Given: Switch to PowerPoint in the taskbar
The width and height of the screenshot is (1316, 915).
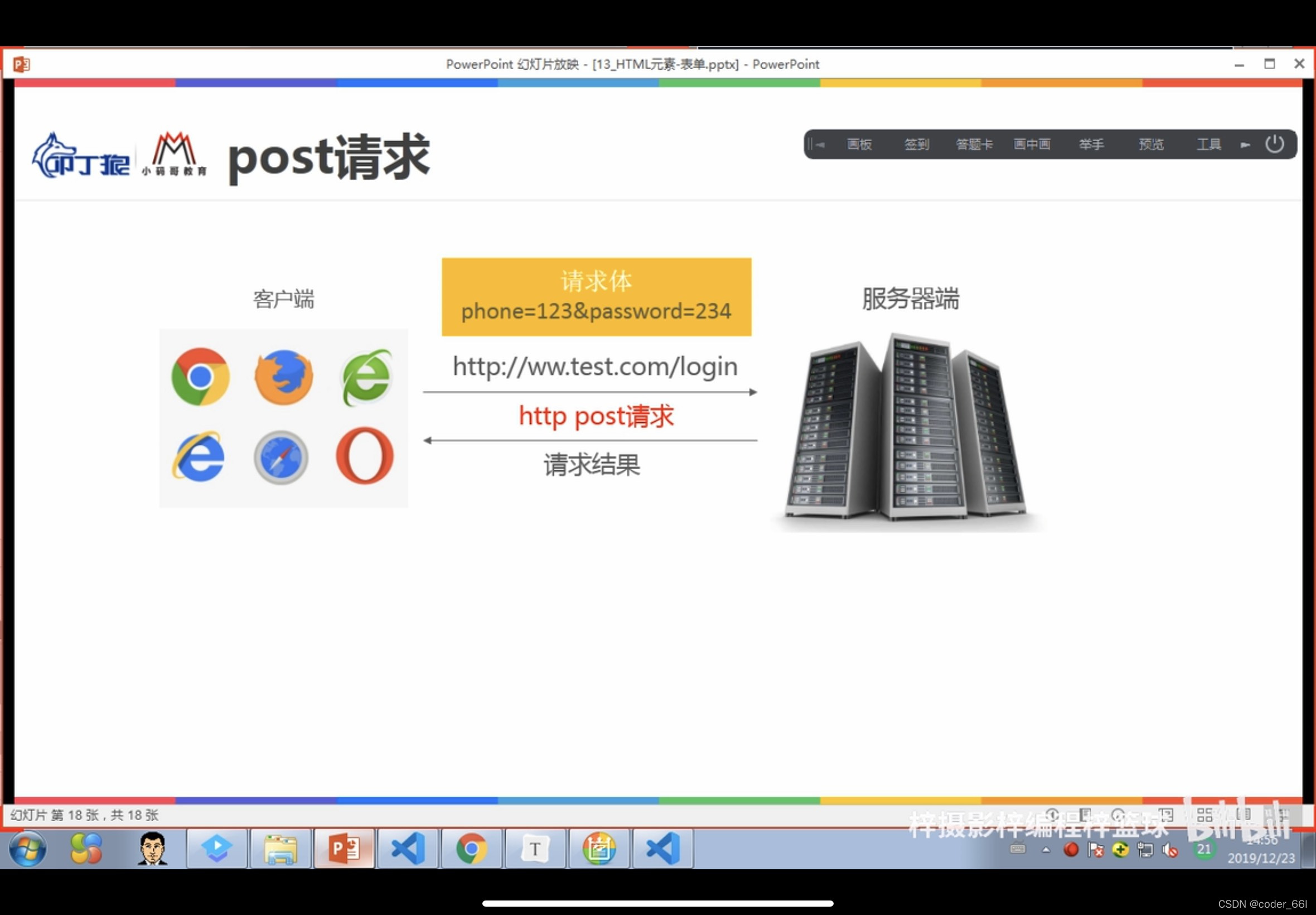Looking at the screenshot, I should tap(344, 849).
